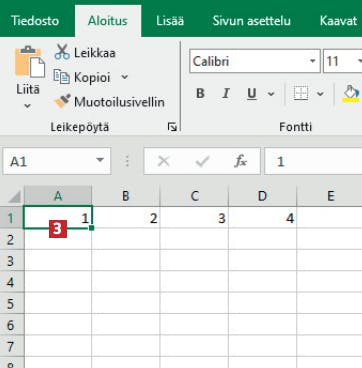Expand the Calibri font name dropdown

pyautogui.click(x=312, y=61)
